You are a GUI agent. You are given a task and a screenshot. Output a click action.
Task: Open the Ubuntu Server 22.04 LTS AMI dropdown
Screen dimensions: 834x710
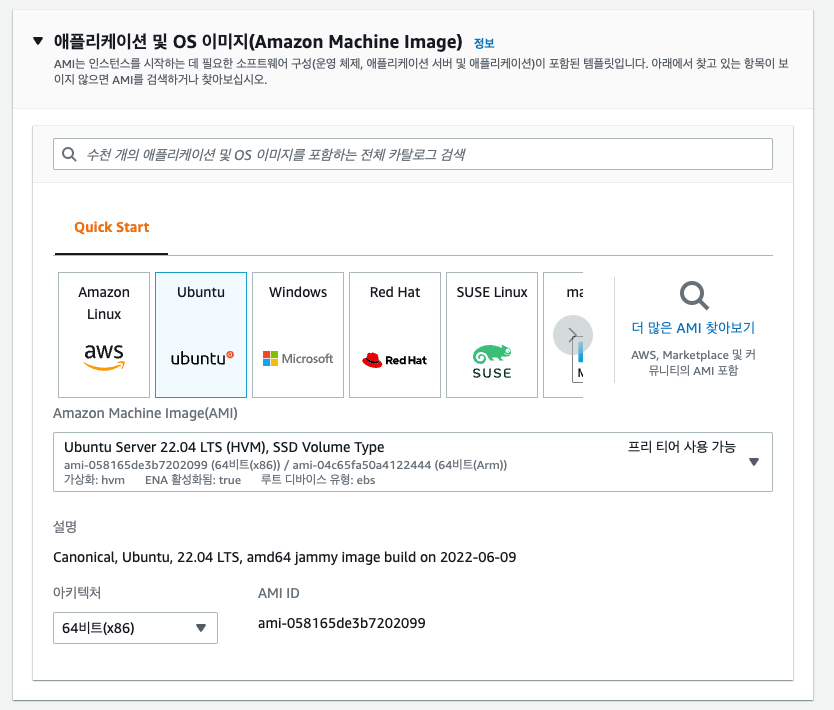(x=413, y=462)
